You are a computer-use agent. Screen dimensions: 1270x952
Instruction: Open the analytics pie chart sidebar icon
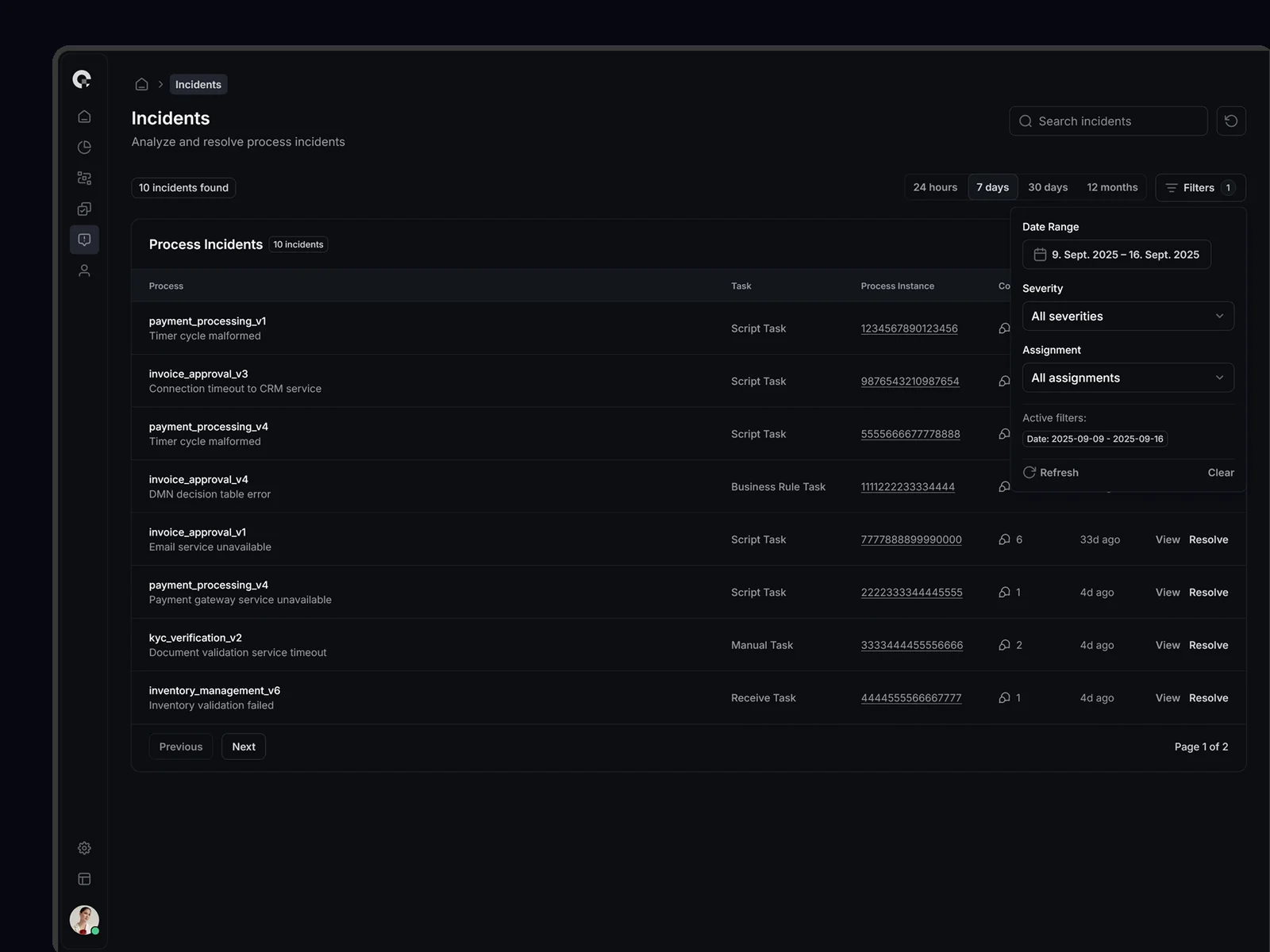[84, 148]
